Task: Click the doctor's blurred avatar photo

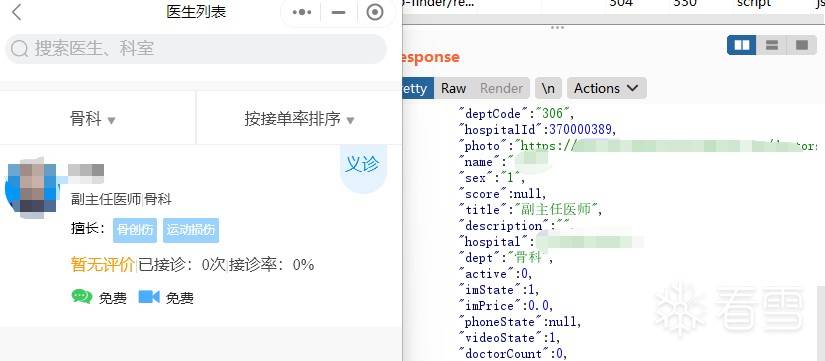Action: click(31, 187)
